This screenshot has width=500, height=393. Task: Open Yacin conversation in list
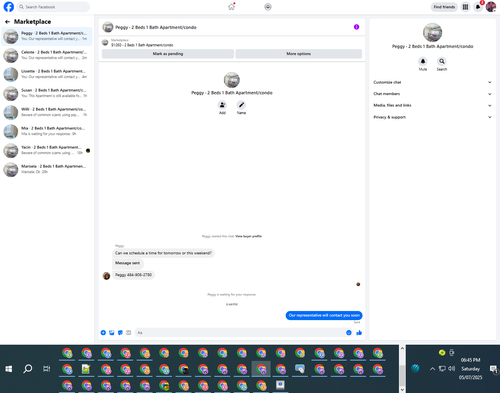tap(47, 150)
